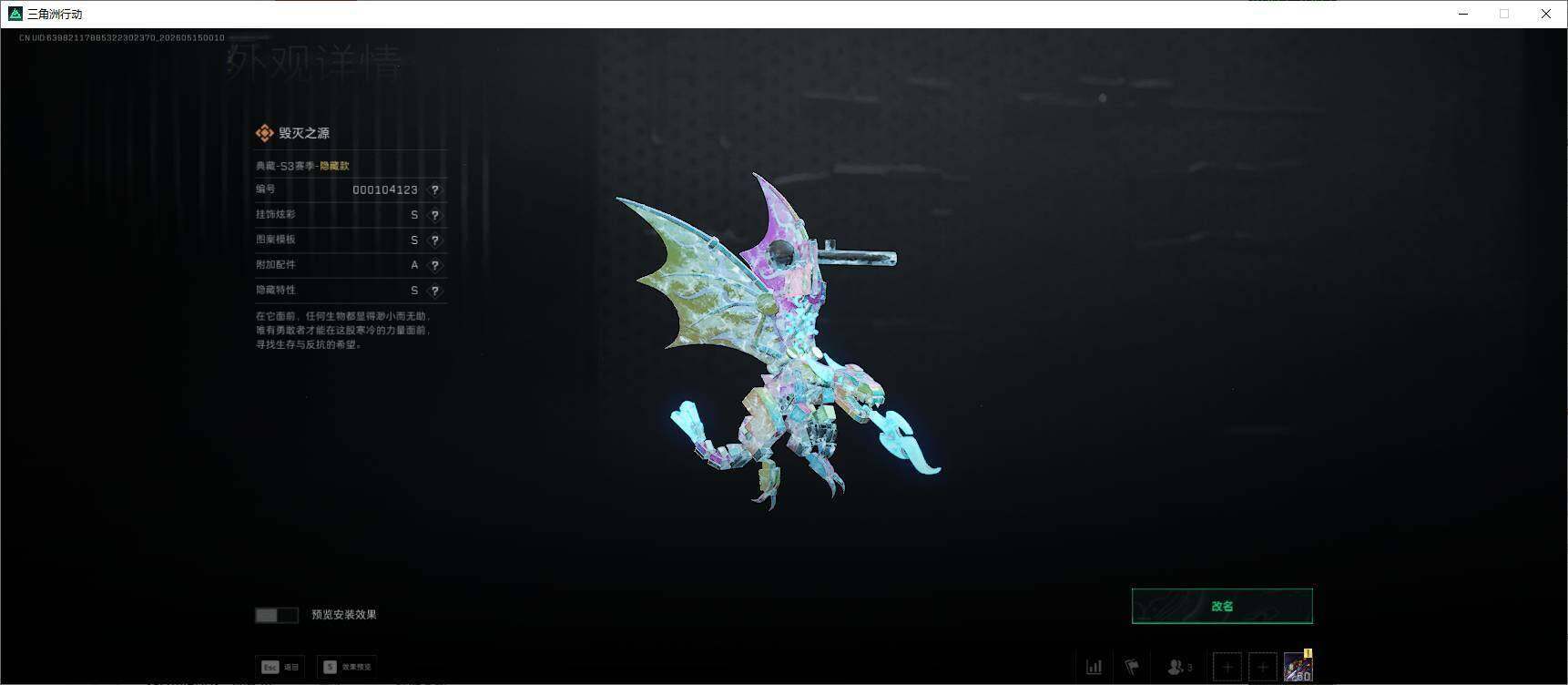Viewport: 1568px width, 685px height.
Task: Open the friends icon showing 3
Action: click(1179, 667)
